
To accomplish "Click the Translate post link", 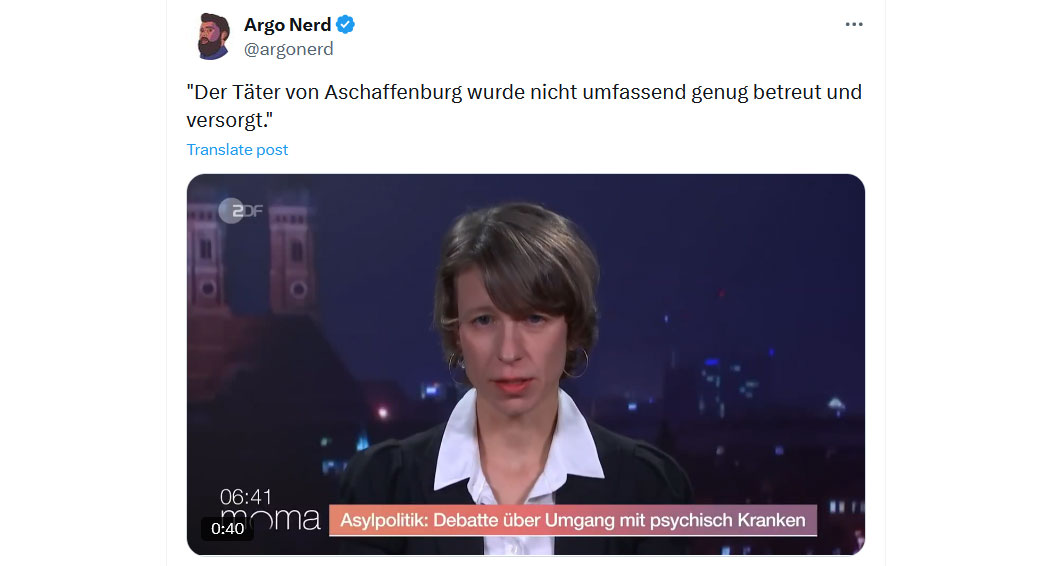I will (237, 149).
